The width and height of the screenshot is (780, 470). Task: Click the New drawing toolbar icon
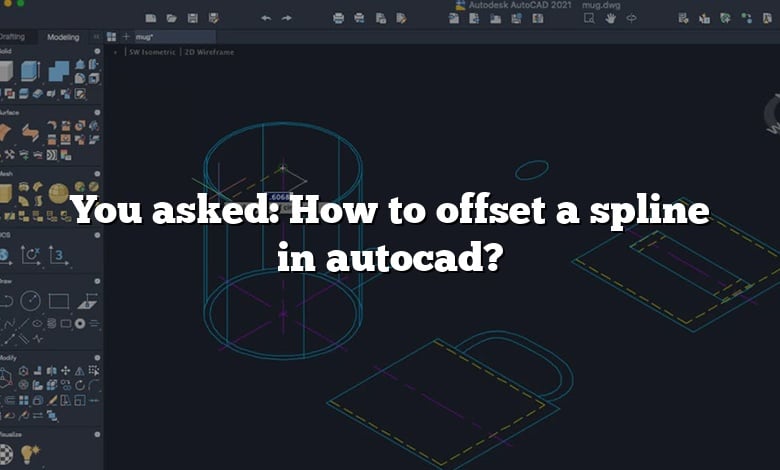tap(151, 18)
